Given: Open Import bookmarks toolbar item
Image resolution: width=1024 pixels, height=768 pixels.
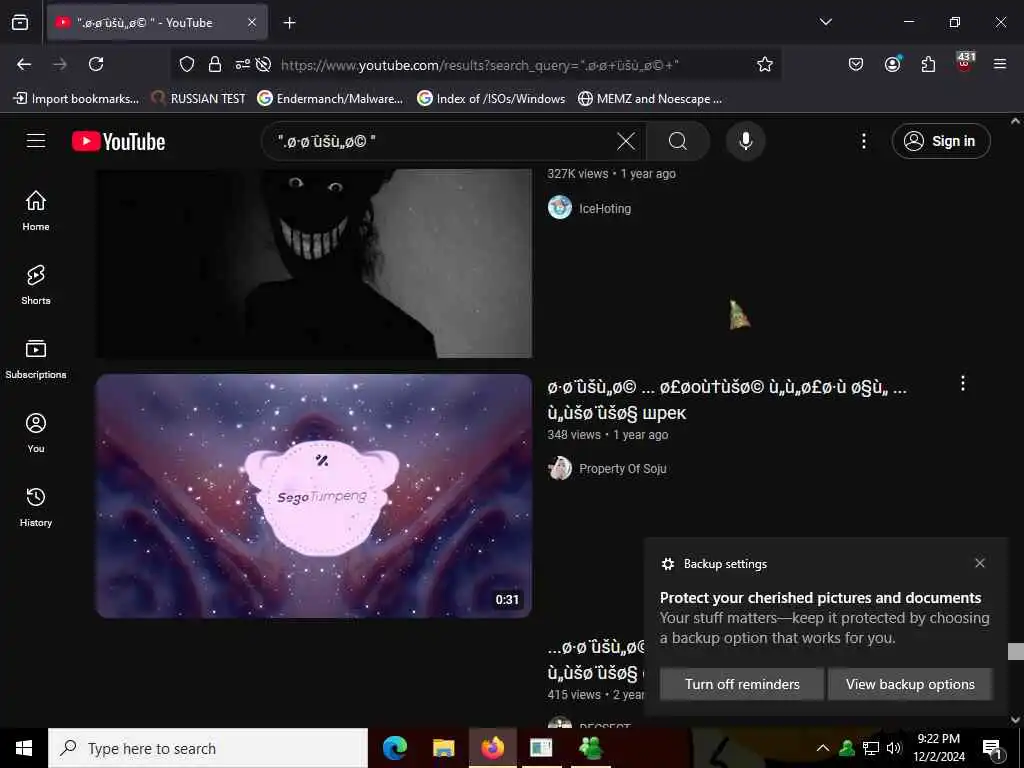Looking at the screenshot, I should coord(76,99).
